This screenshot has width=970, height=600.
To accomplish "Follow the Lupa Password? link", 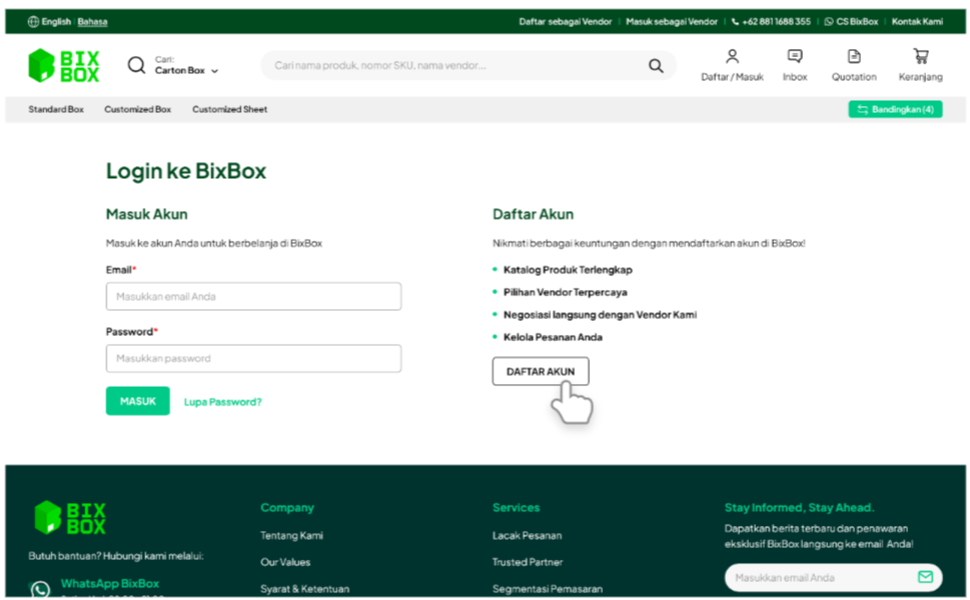I will click(x=223, y=402).
